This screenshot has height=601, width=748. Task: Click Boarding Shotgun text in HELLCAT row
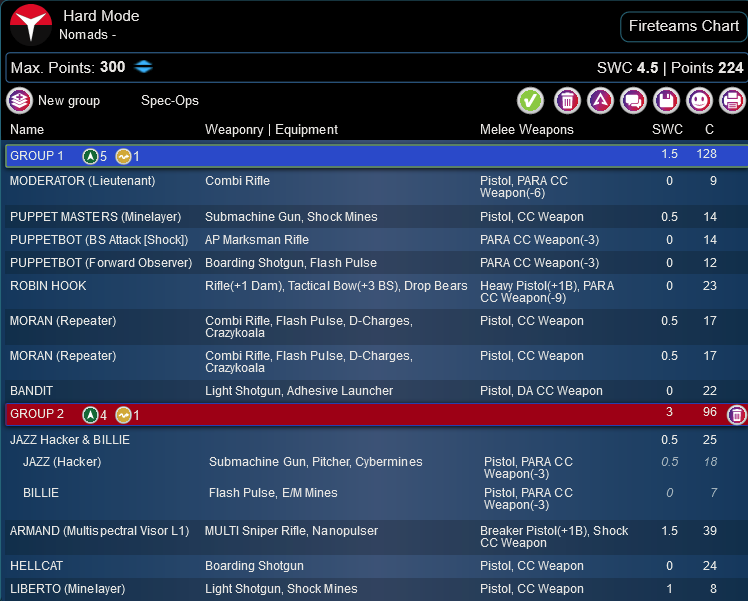(254, 566)
